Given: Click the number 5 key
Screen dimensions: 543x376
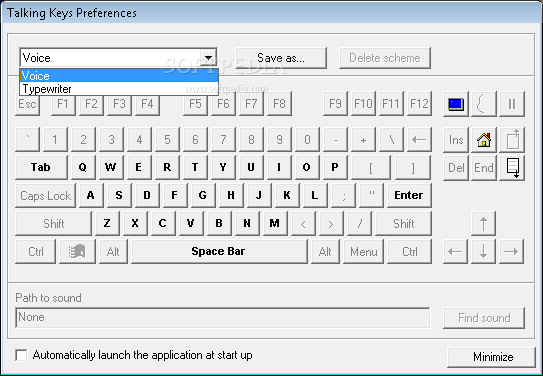Looking at the screenshot, I should (167, 140).
